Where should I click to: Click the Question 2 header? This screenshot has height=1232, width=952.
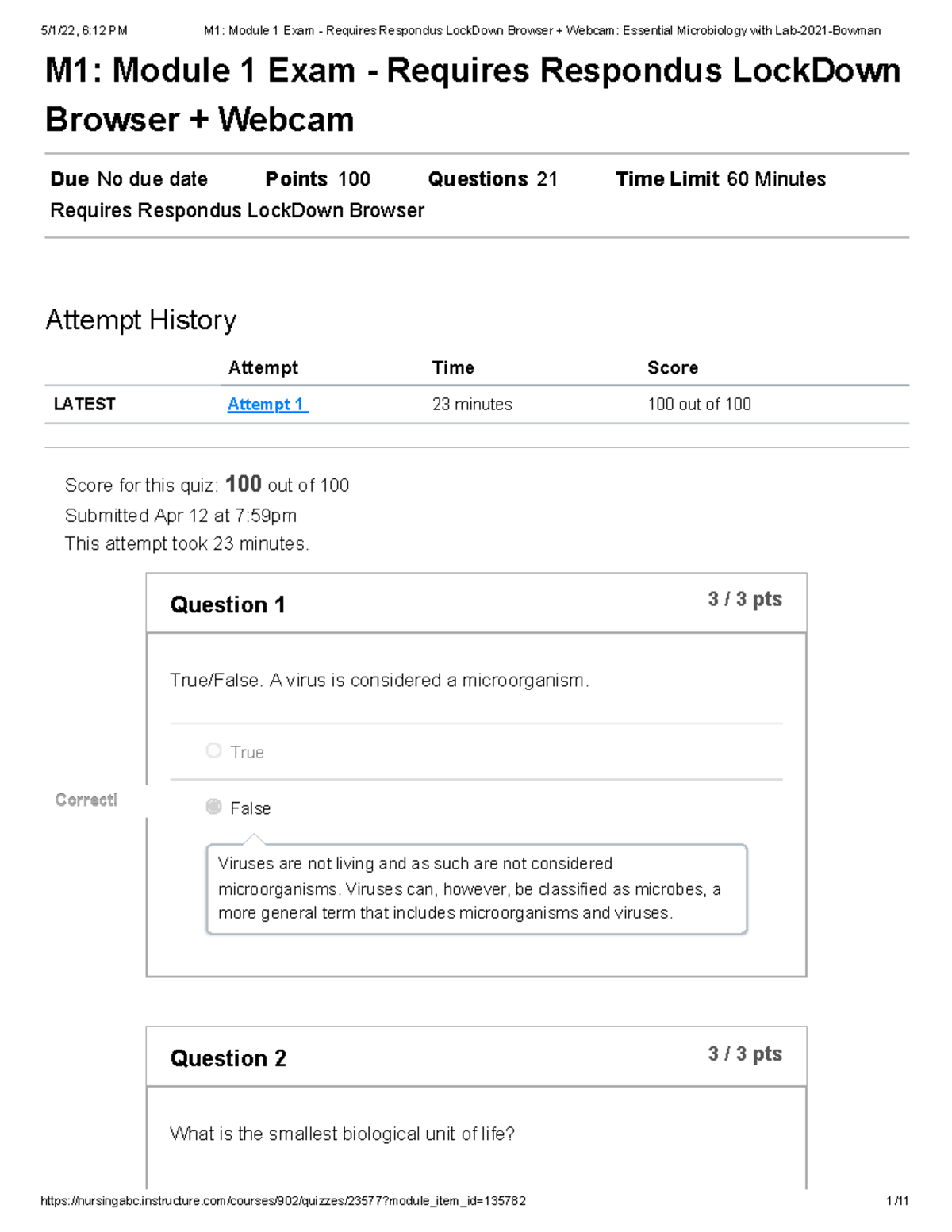228,1058
